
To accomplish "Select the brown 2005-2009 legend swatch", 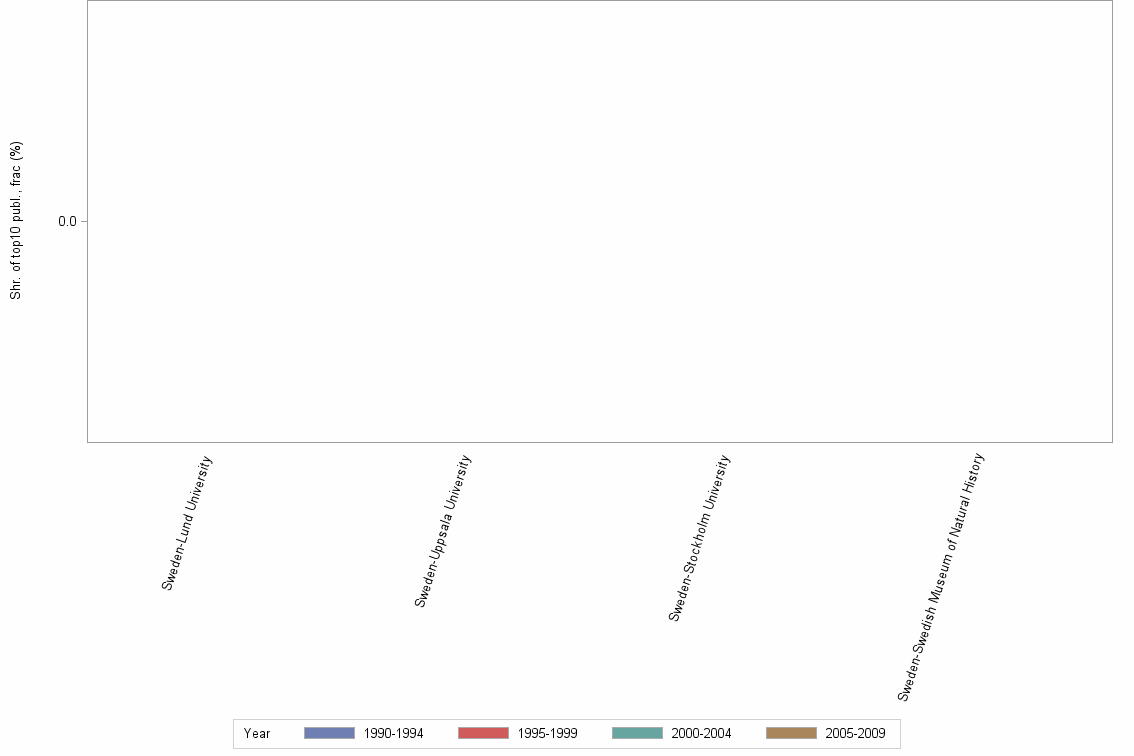I will (x=789, y=733).
